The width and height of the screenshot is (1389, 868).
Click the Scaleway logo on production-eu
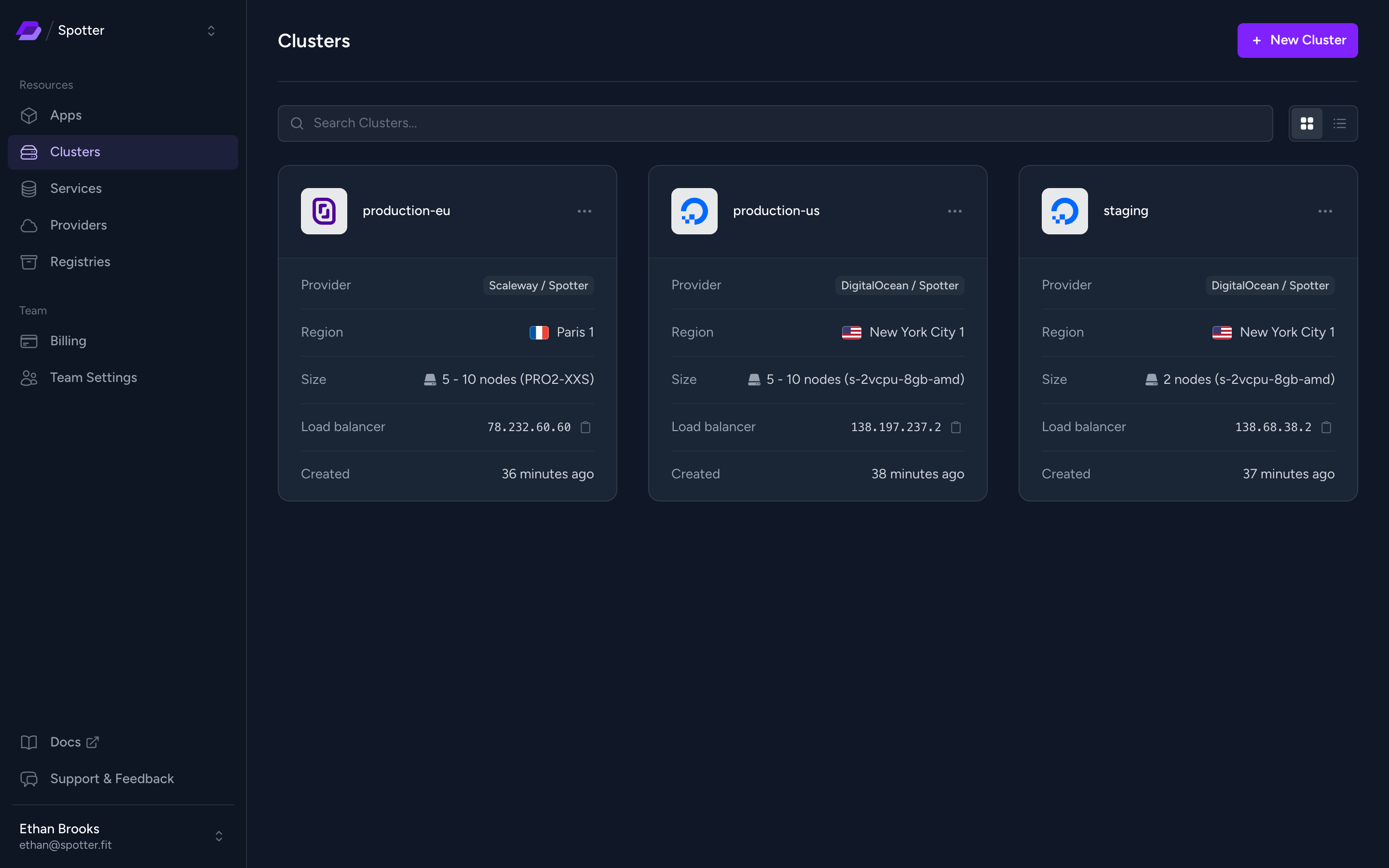pos(324,211)
